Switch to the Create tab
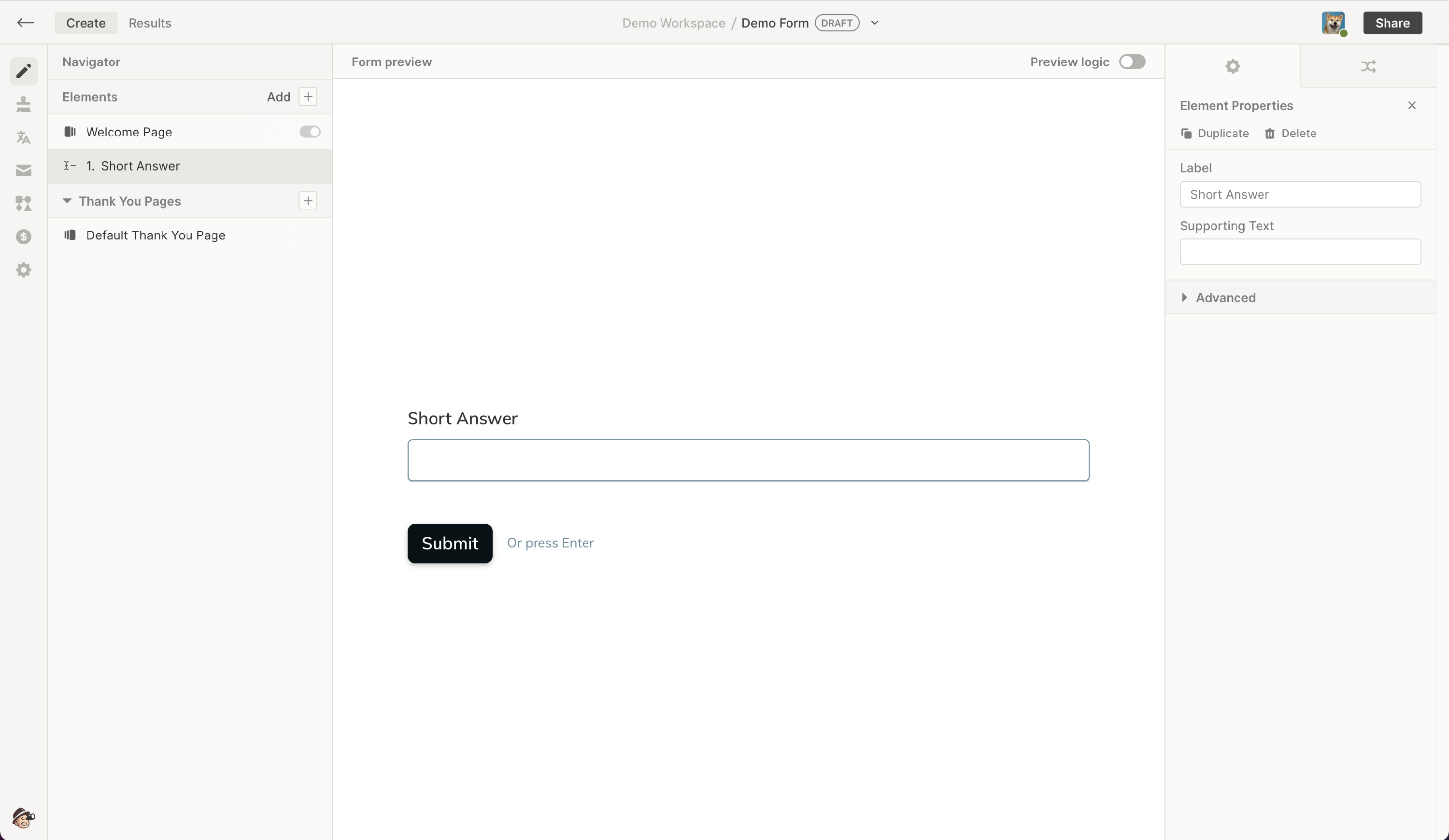Viewport: 1449px width, 840px height. tap(85, 23)
